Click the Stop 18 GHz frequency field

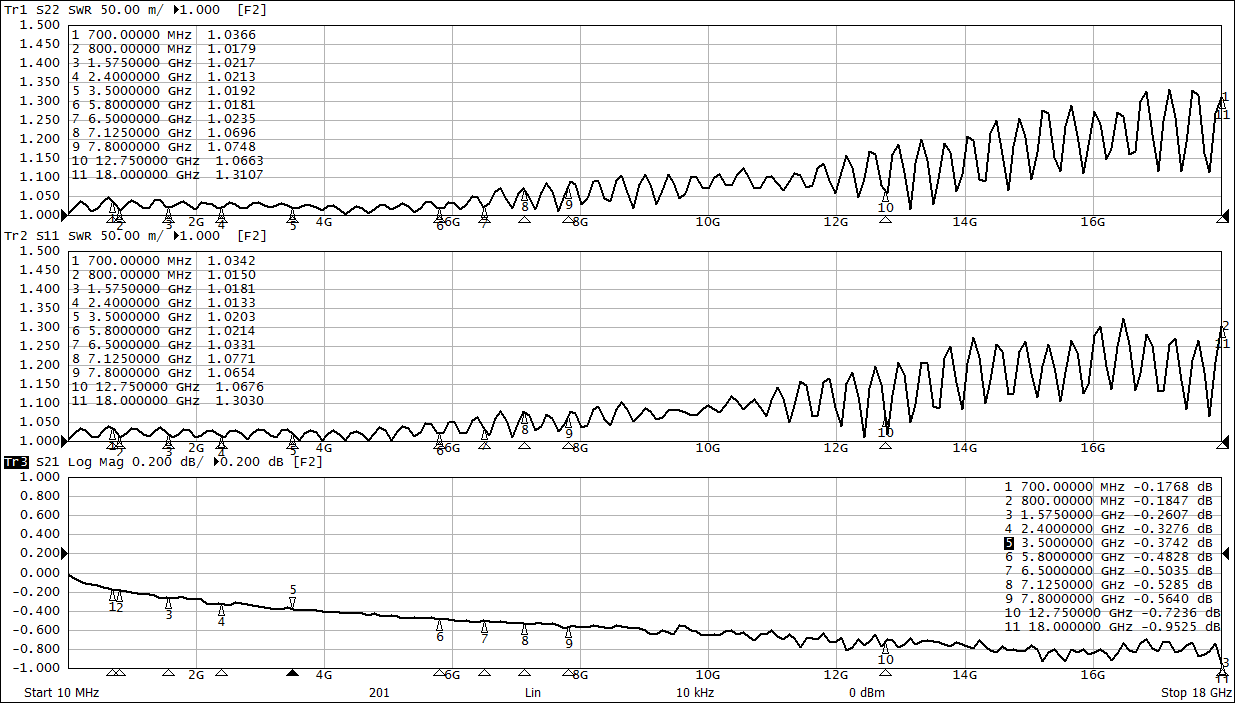click(1196, 692)
